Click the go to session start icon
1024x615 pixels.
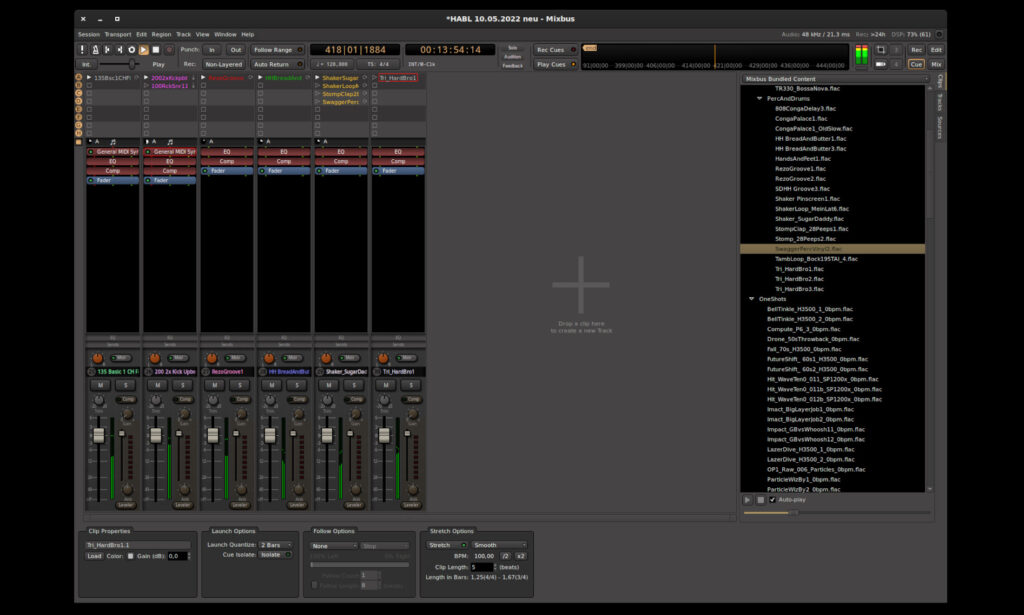[107, 50]
